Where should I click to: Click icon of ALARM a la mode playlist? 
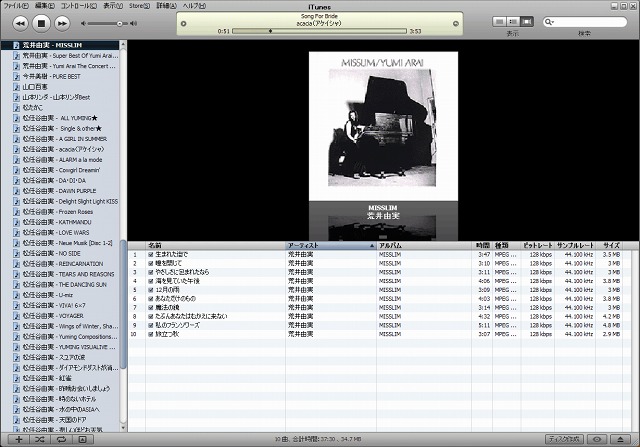[x=16, y=160]
